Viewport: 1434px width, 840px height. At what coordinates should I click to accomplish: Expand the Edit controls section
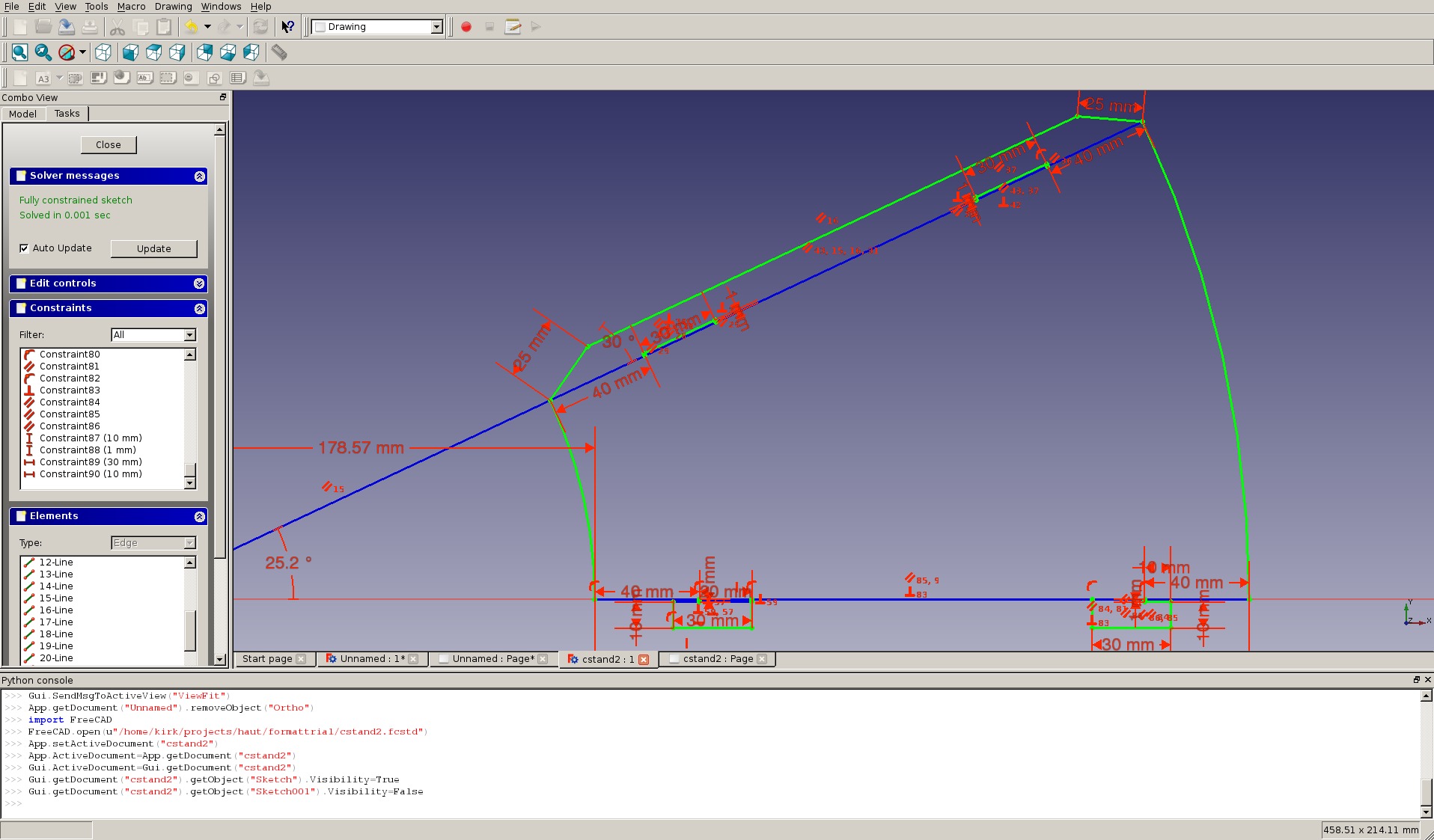[199, 283]
